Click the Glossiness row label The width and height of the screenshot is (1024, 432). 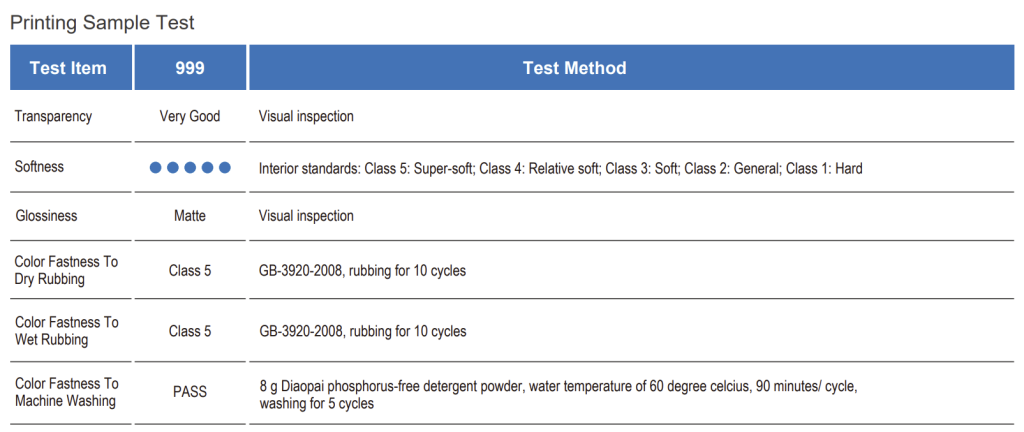(46, 215)
